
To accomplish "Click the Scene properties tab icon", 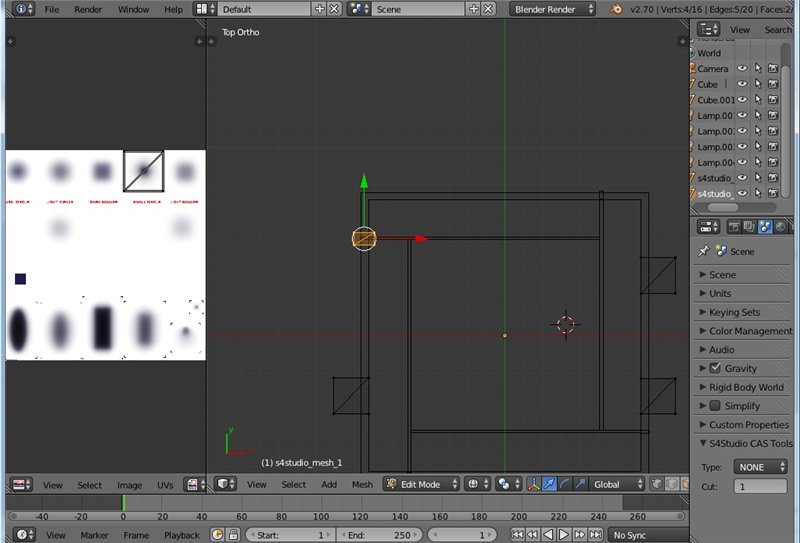I will click(765, 227).
